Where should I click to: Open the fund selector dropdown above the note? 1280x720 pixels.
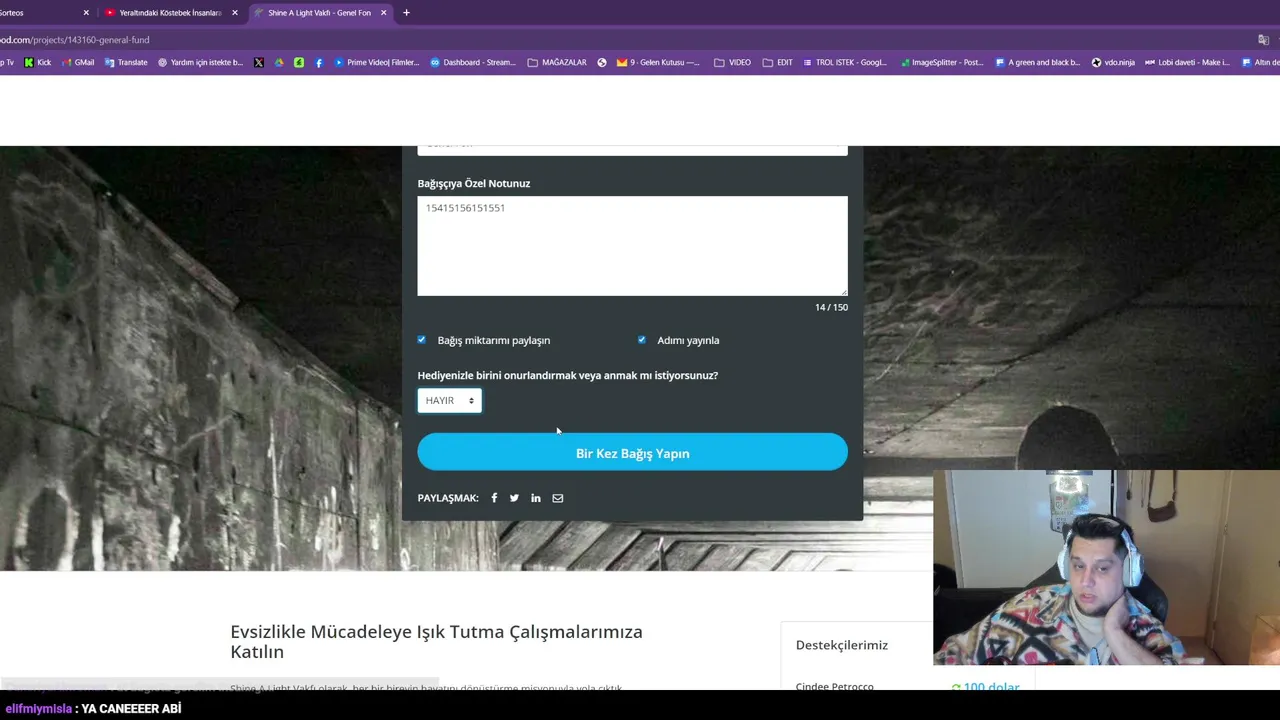pos(632,148)
